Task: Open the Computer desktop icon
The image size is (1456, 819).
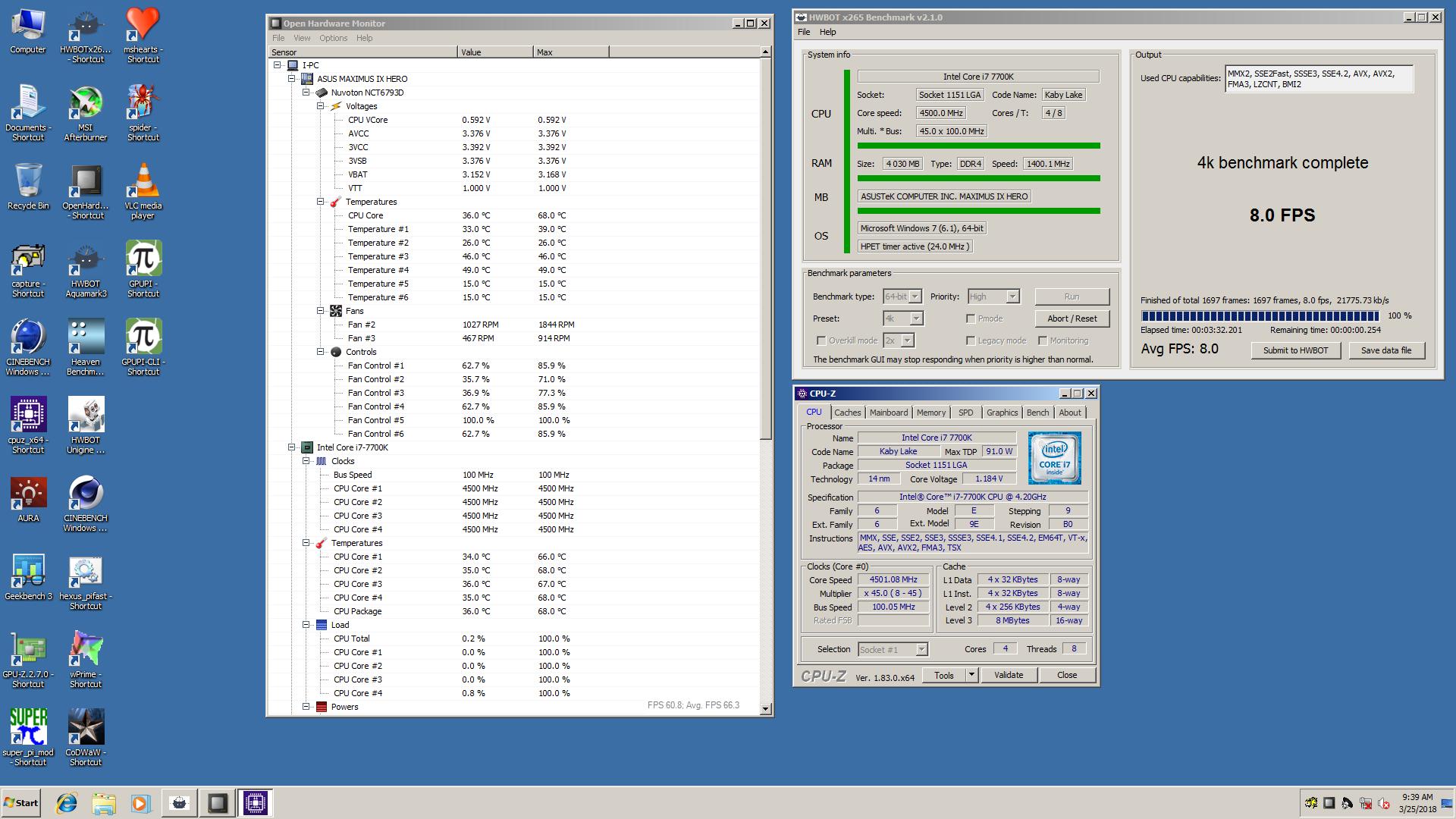Action: point(28,31)
